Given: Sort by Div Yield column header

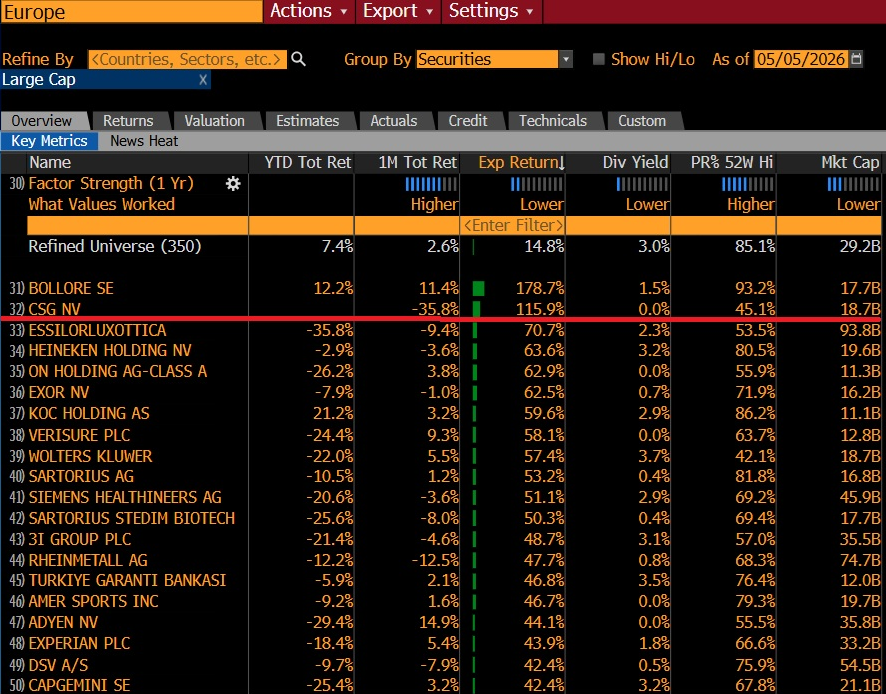Looking at the screenshot, I should pyautogui.click(x=618, y=163).
